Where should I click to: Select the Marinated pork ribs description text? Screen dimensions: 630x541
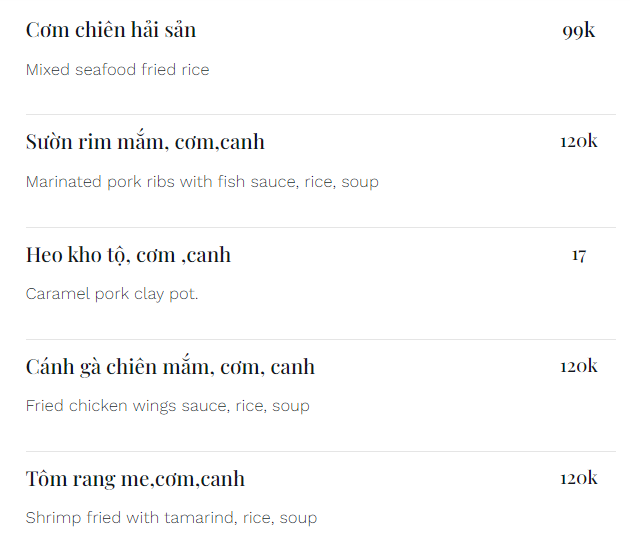202,182
